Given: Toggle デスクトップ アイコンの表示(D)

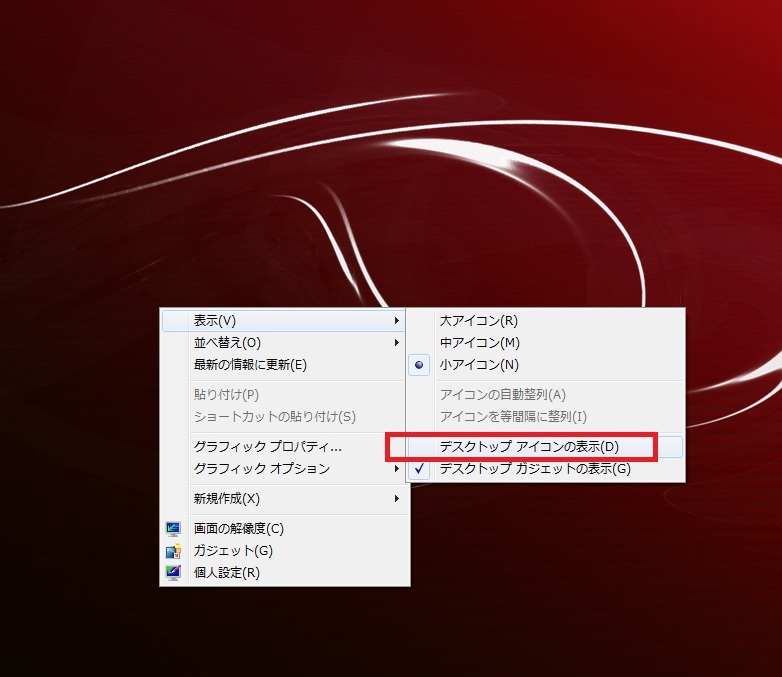Looking at the screenshot, I should coord(545,447).
